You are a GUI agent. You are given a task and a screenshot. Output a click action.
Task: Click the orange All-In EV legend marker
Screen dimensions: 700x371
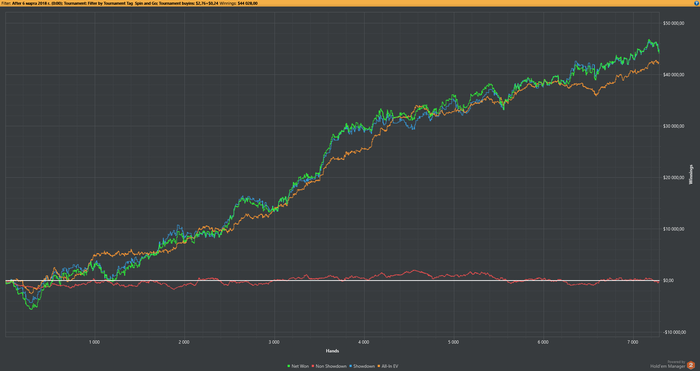[x=379, y=366]
